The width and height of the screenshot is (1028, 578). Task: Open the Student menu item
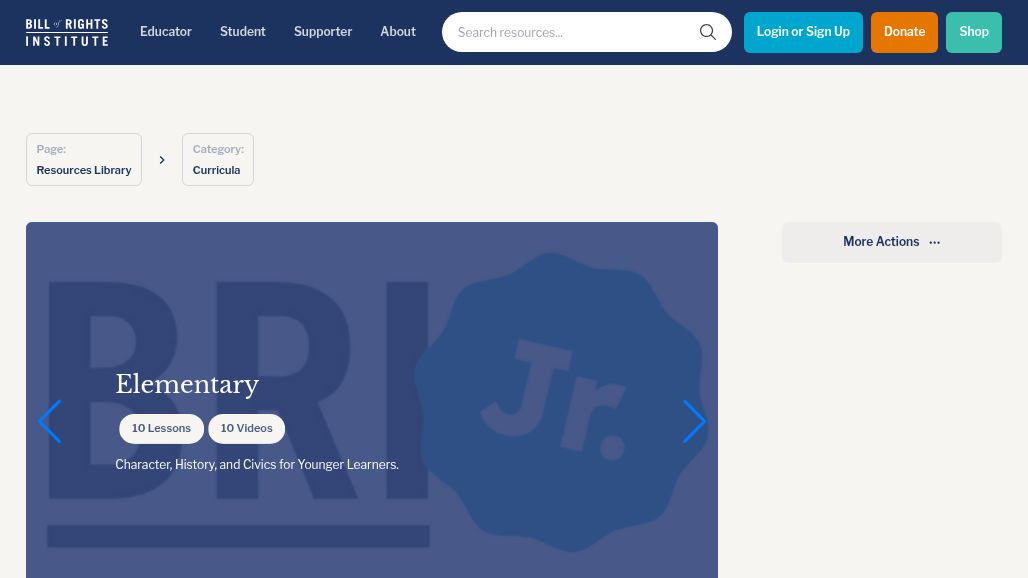click(243, 31)
